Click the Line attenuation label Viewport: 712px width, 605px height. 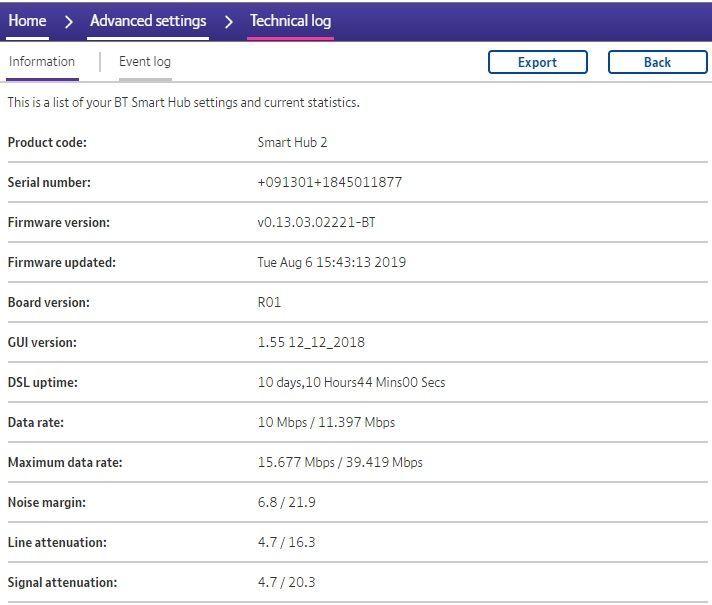(x=56, y=543)
